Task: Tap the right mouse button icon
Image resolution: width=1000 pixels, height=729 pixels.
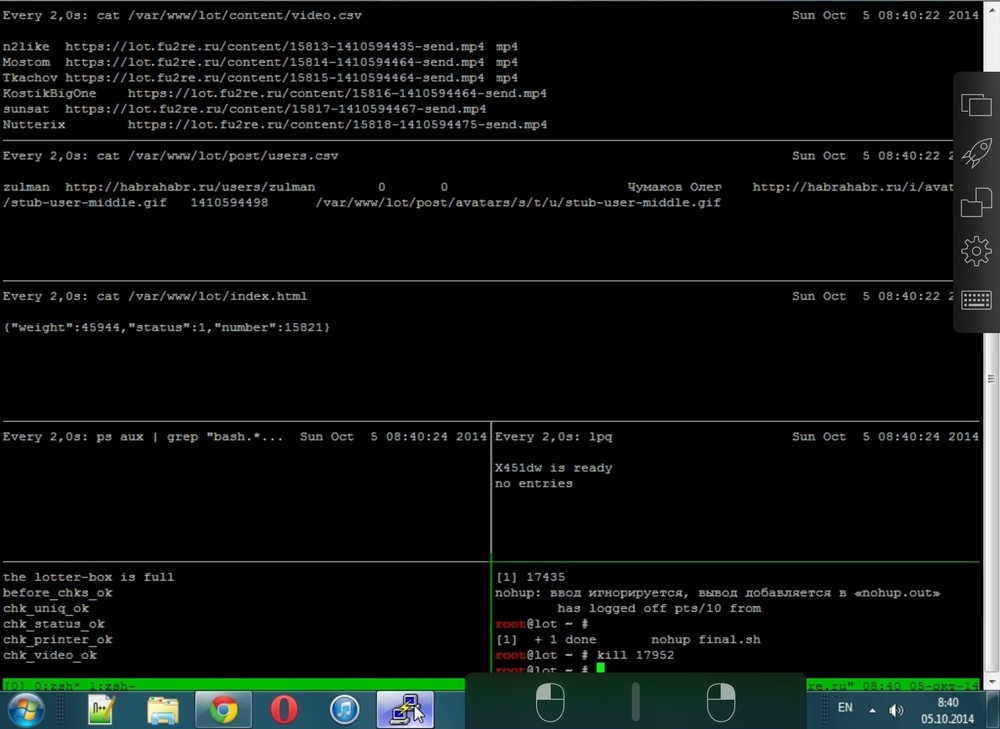Action: point(721,702)
